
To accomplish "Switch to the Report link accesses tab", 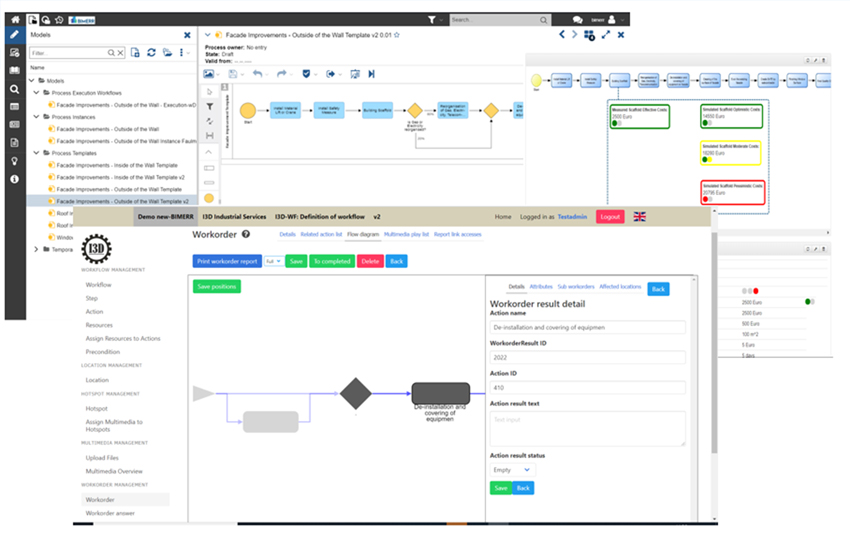I will point(458,234).
